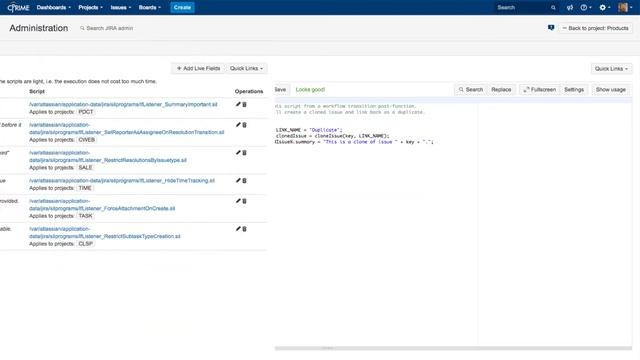Click the editor horizontal scrollbar
The image size is (640, 360).
click(453, 348)
